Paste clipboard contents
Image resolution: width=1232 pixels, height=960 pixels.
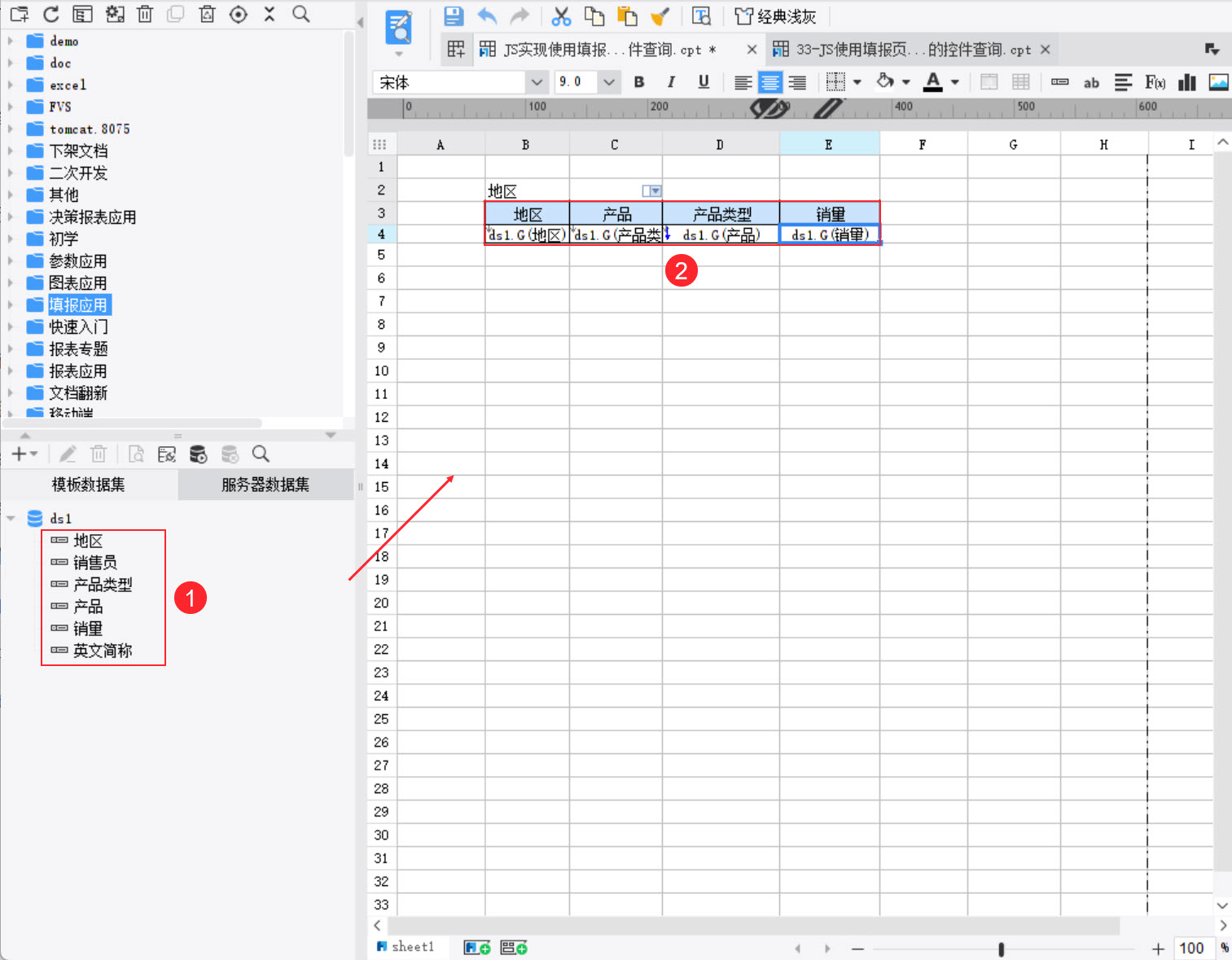coord(627,15)
